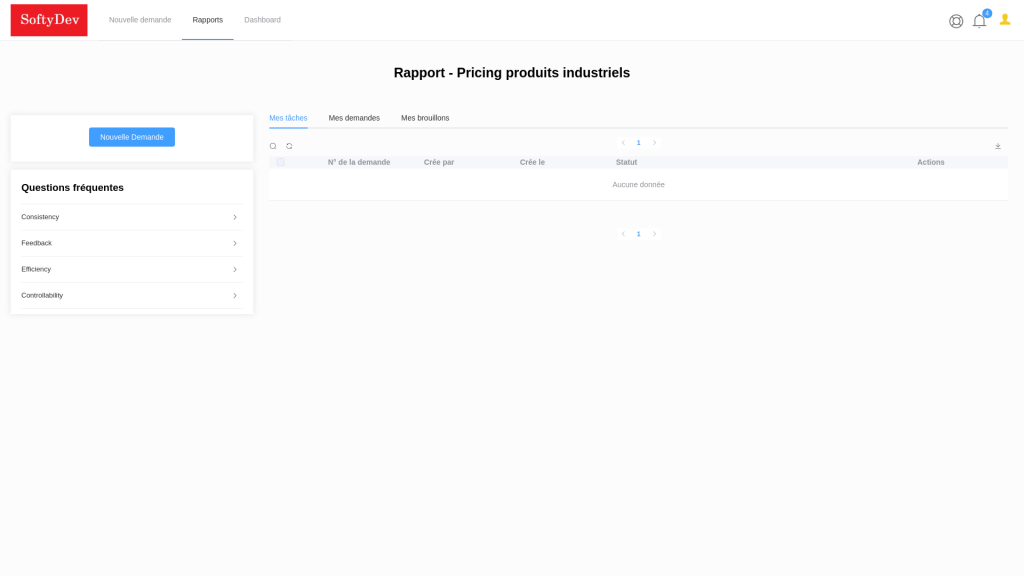Click the download icon above the table

(x=998, y=146)
